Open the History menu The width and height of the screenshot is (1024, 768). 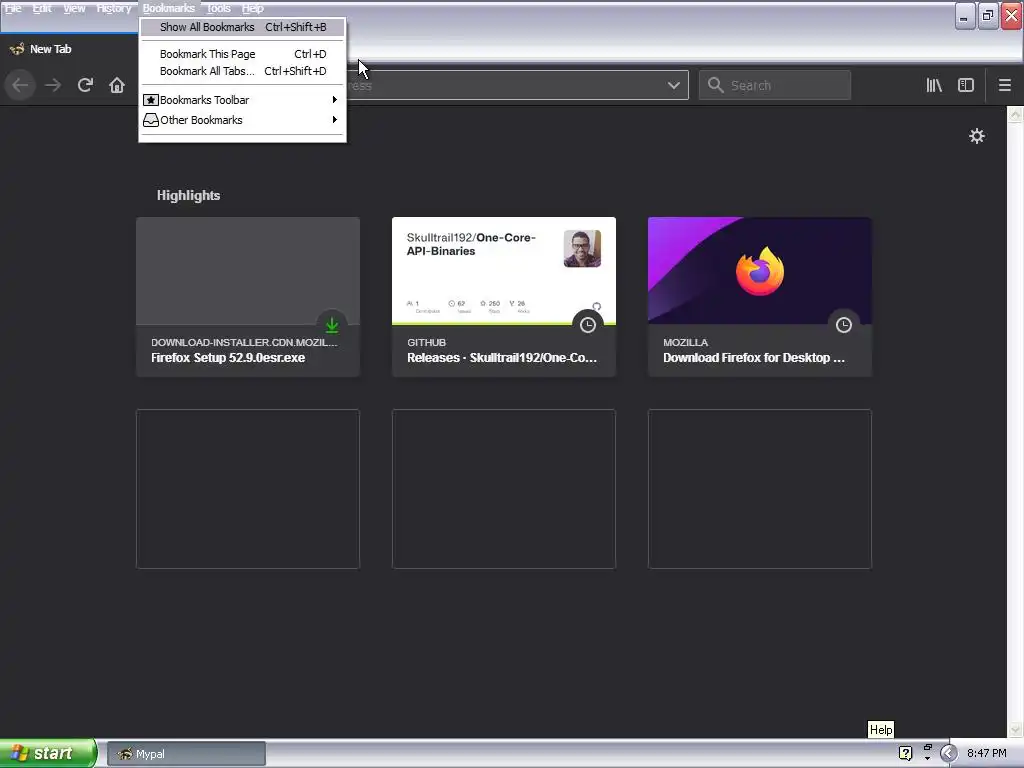(114, 8)
